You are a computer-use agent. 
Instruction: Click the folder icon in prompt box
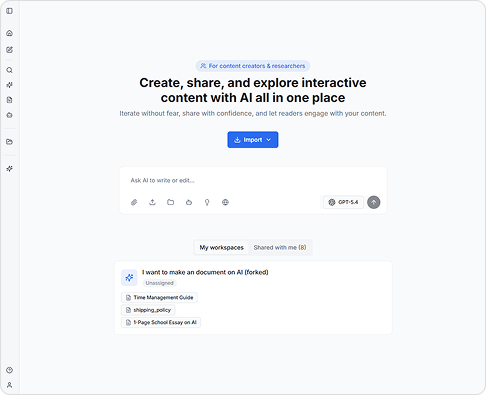pyautogui.click(x=171, y=202)
